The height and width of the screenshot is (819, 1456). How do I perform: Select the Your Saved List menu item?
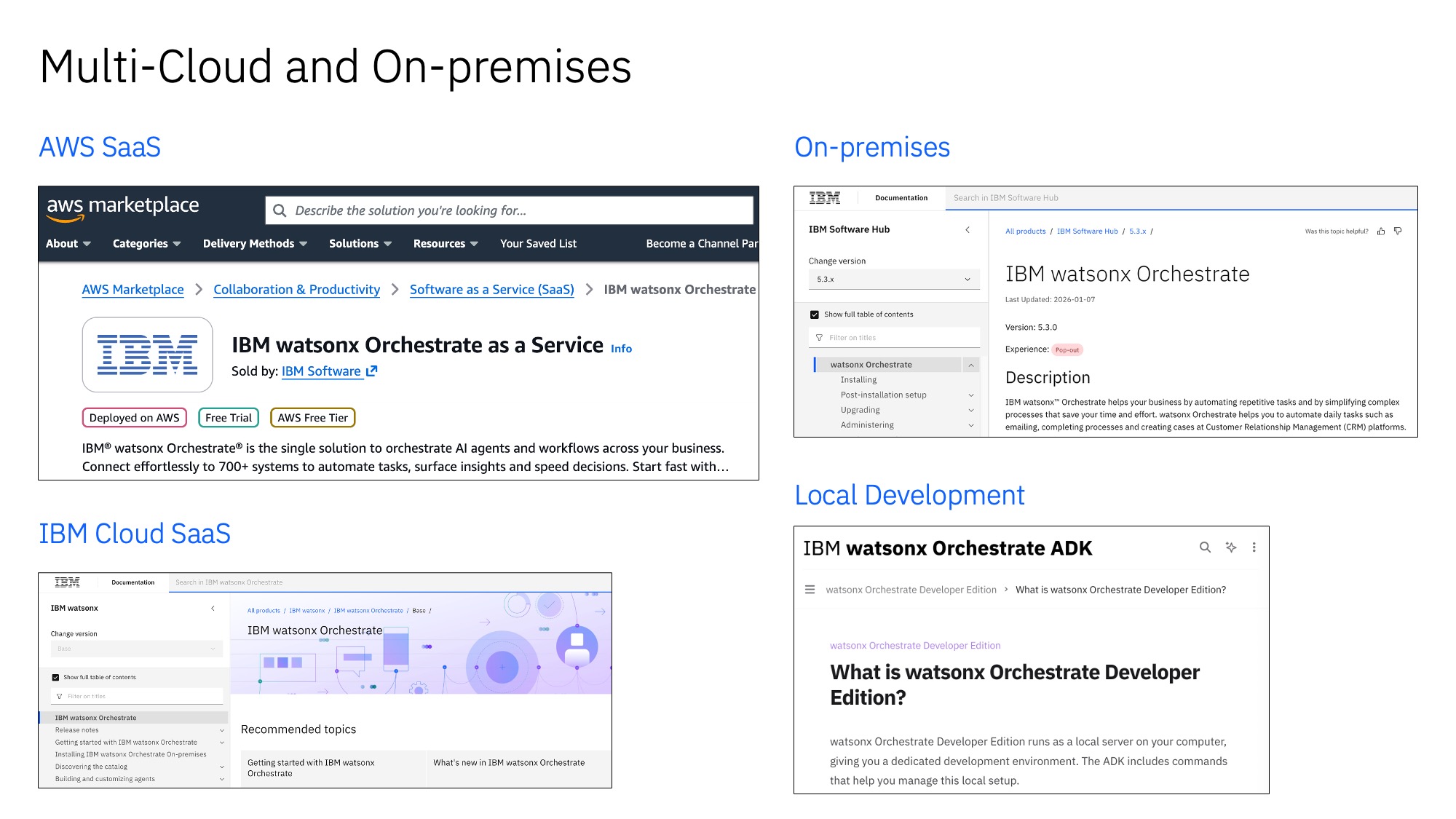coord(538,244)
